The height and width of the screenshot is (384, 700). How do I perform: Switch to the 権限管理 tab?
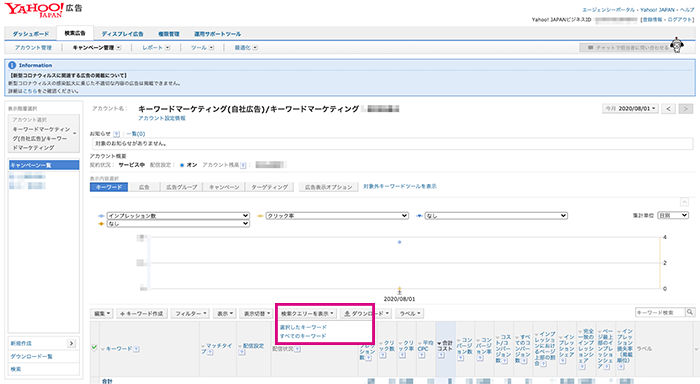tap(169, 34)
